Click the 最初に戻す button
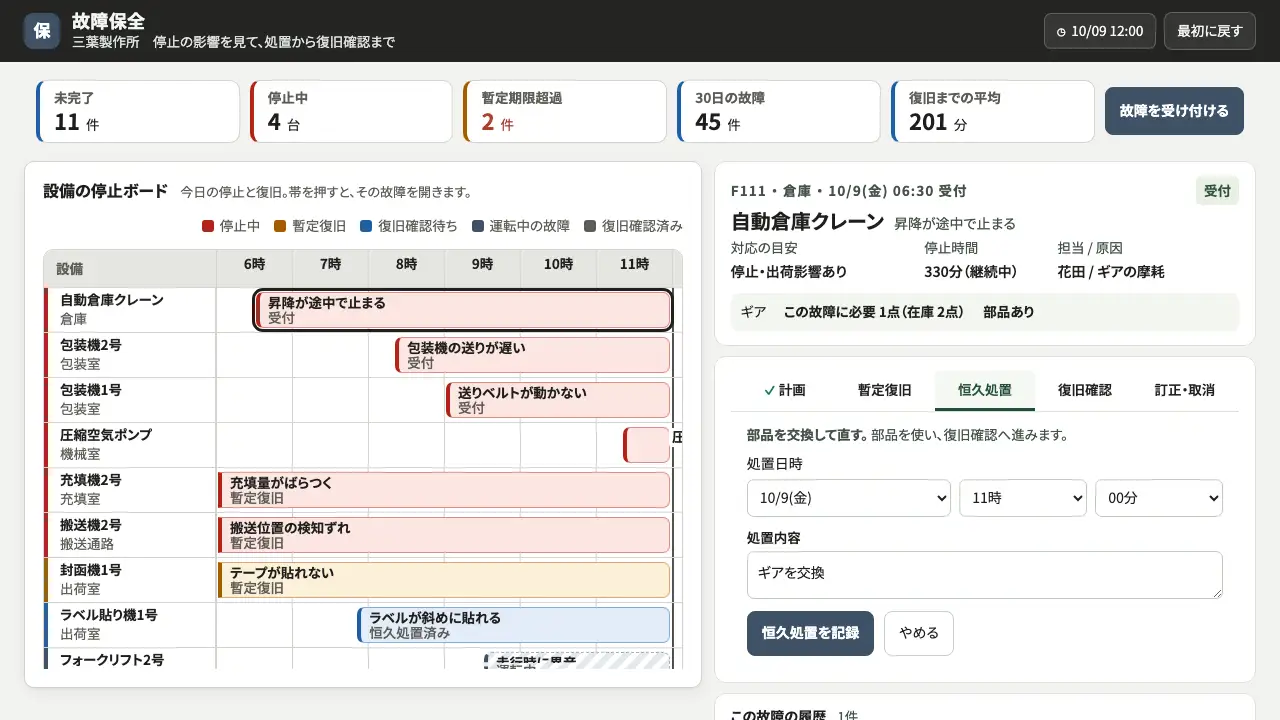 [1210, 31]
